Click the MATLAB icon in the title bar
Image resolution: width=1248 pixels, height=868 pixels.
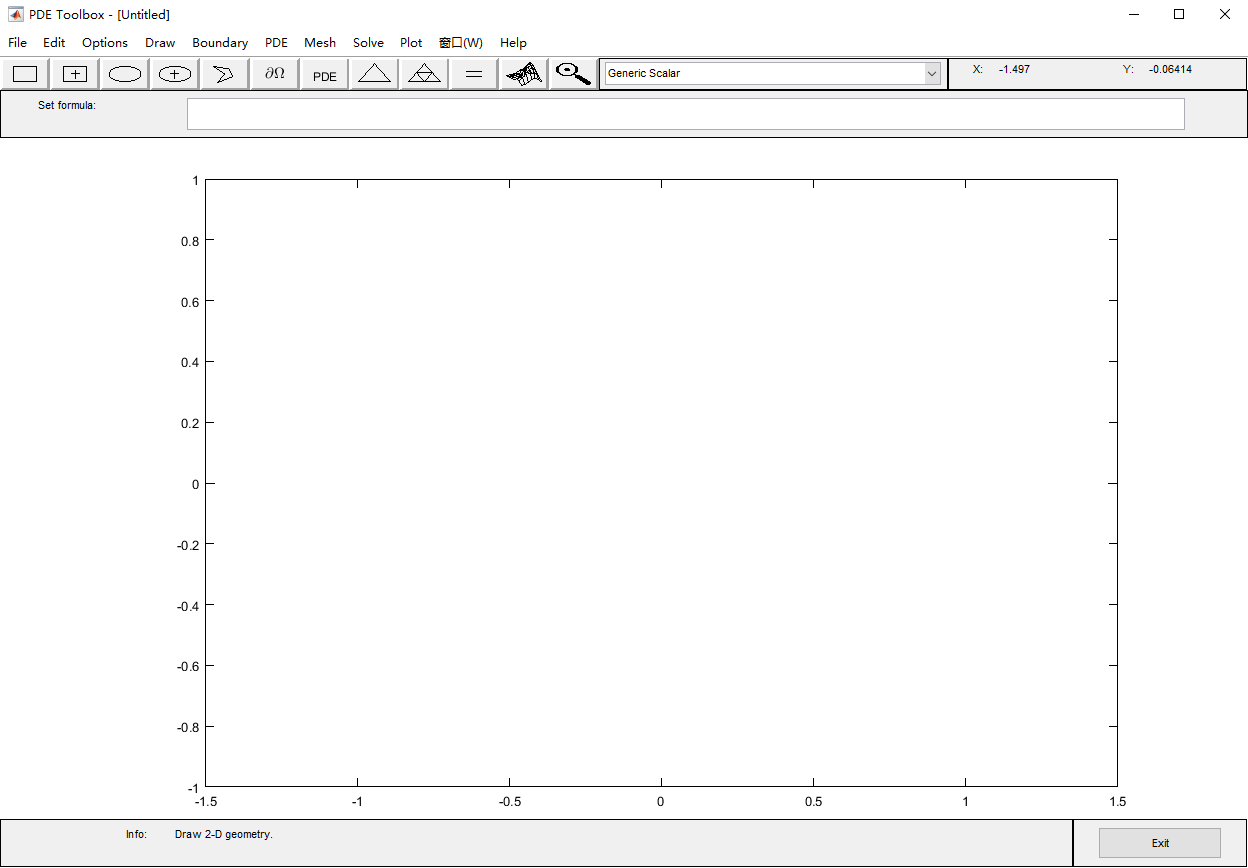[x=16, y=14]
